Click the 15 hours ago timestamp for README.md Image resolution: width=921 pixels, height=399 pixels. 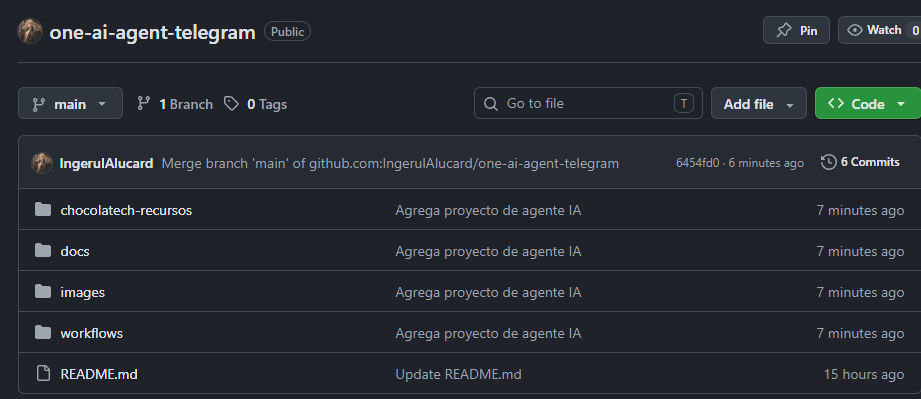point(863,374)
